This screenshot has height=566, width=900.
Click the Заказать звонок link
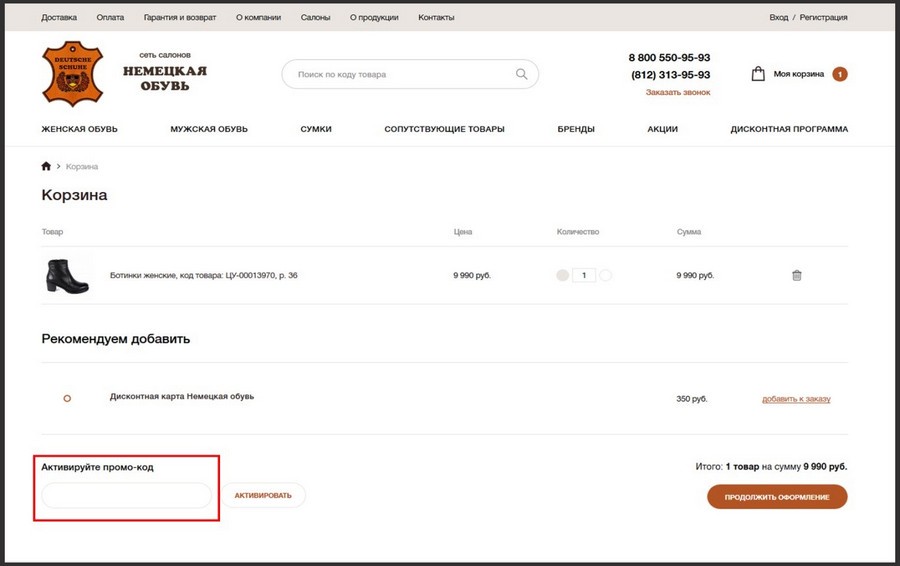click(678, 92)
